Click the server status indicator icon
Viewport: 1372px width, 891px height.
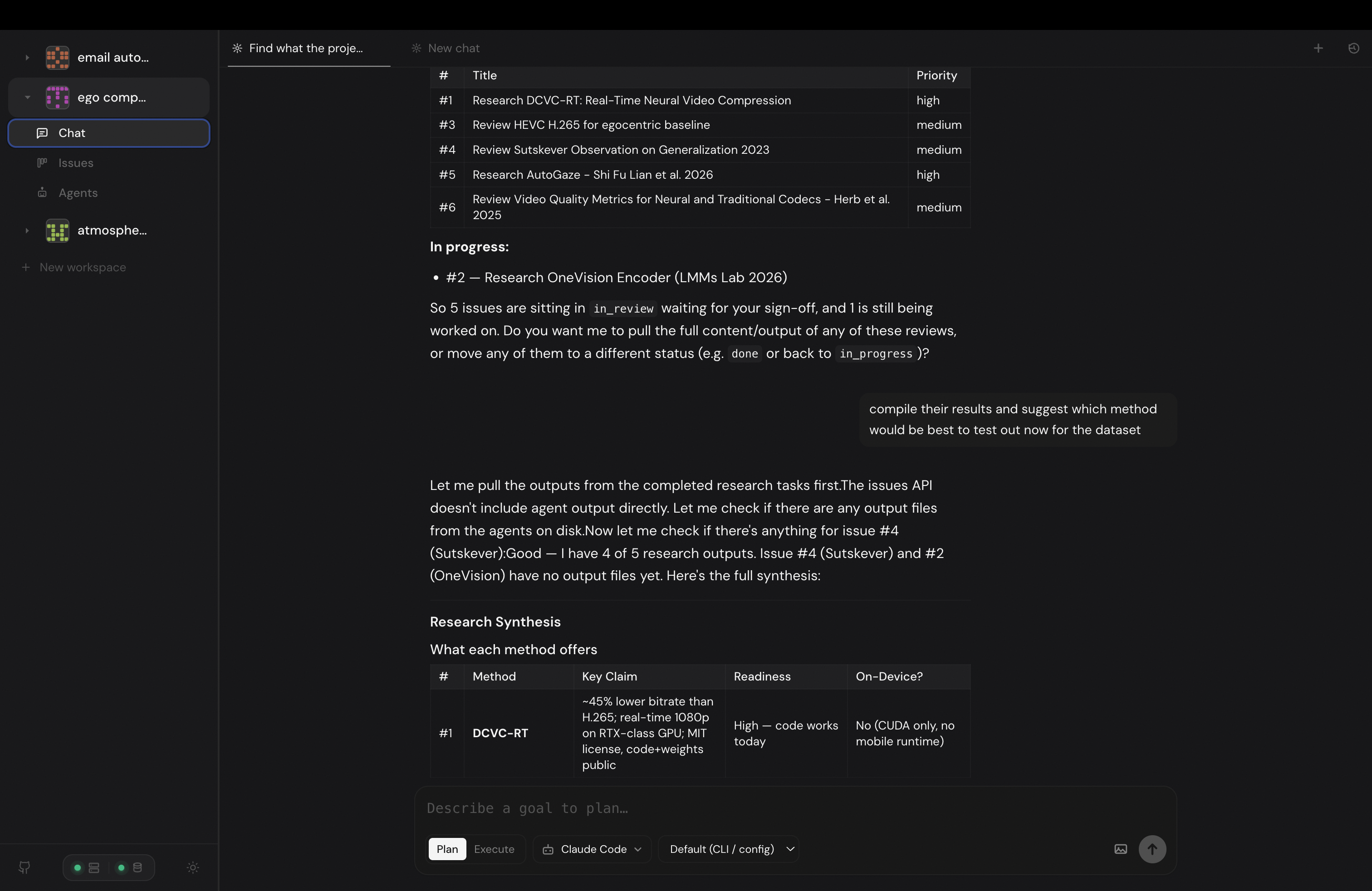(x=94, y=867)
